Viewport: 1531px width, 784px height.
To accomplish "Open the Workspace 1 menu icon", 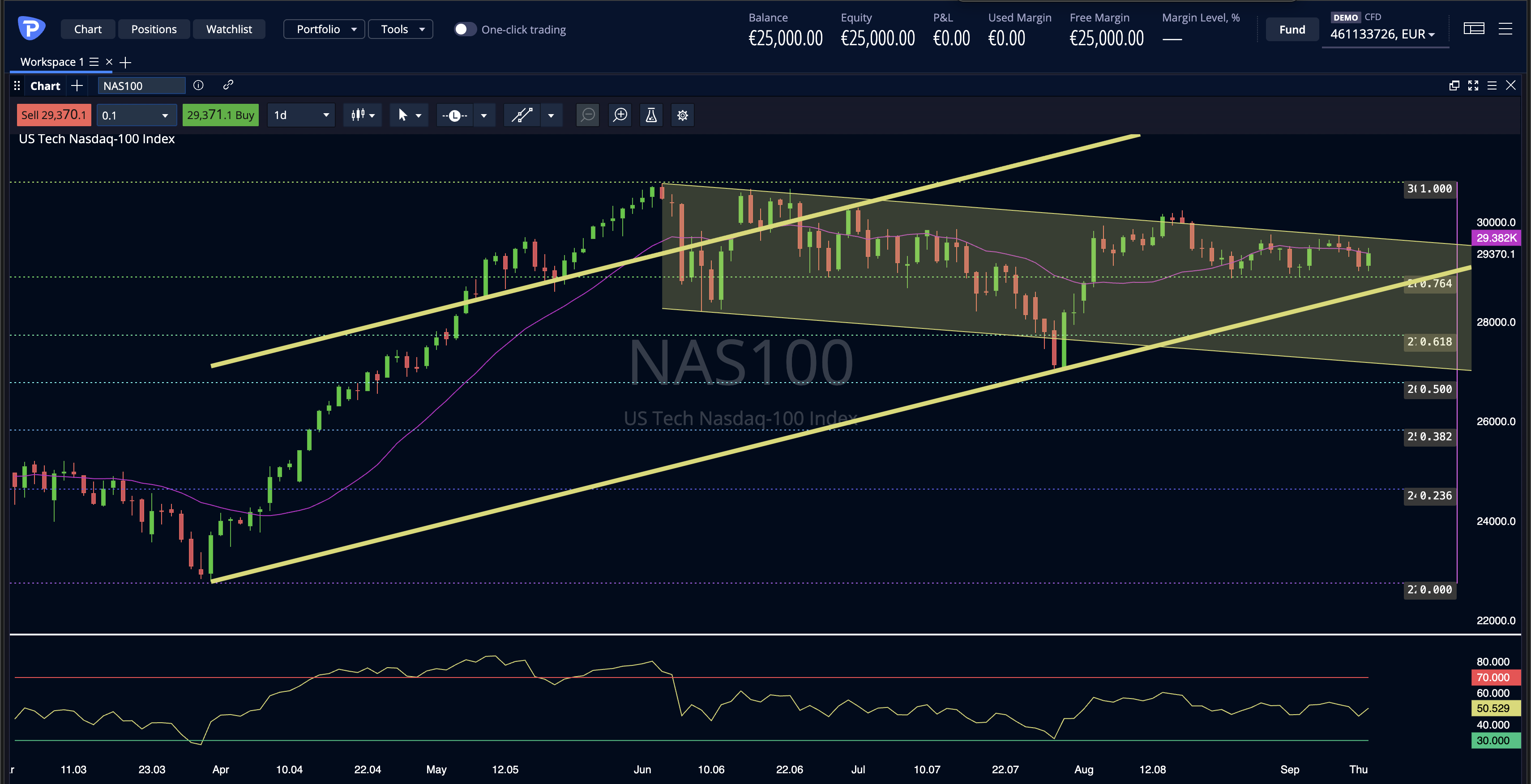I will click(x=94, y=62).
